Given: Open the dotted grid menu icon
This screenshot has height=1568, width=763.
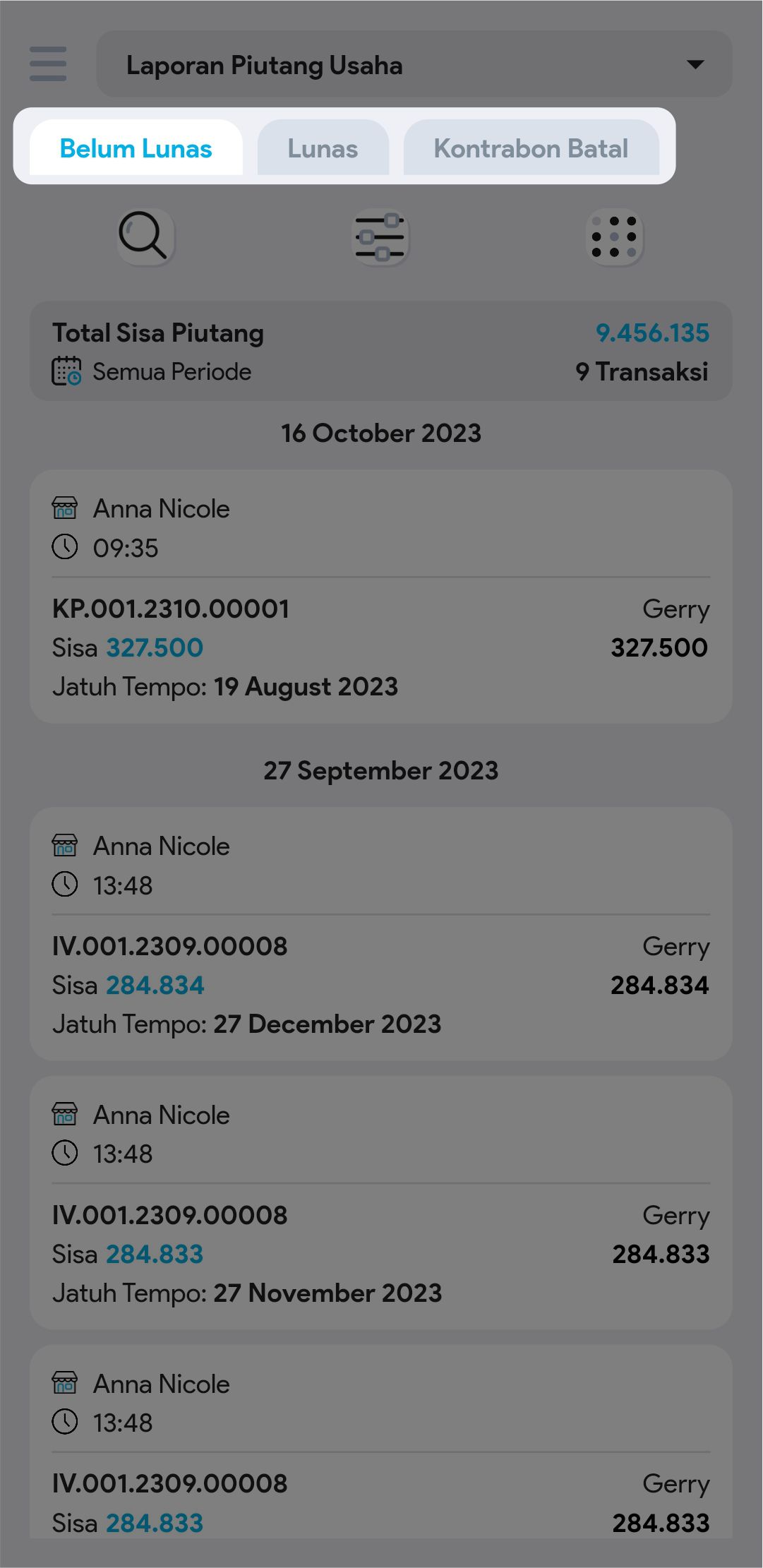Looking at the screenshot, I should click(614, 237).
